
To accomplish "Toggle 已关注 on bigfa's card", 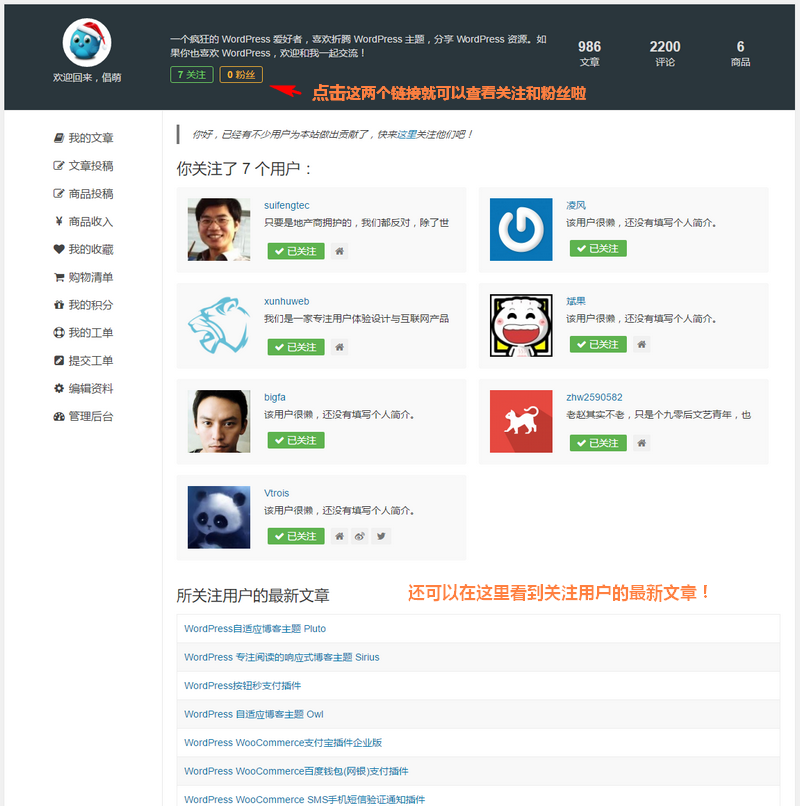I will click(x=296, y=440).
